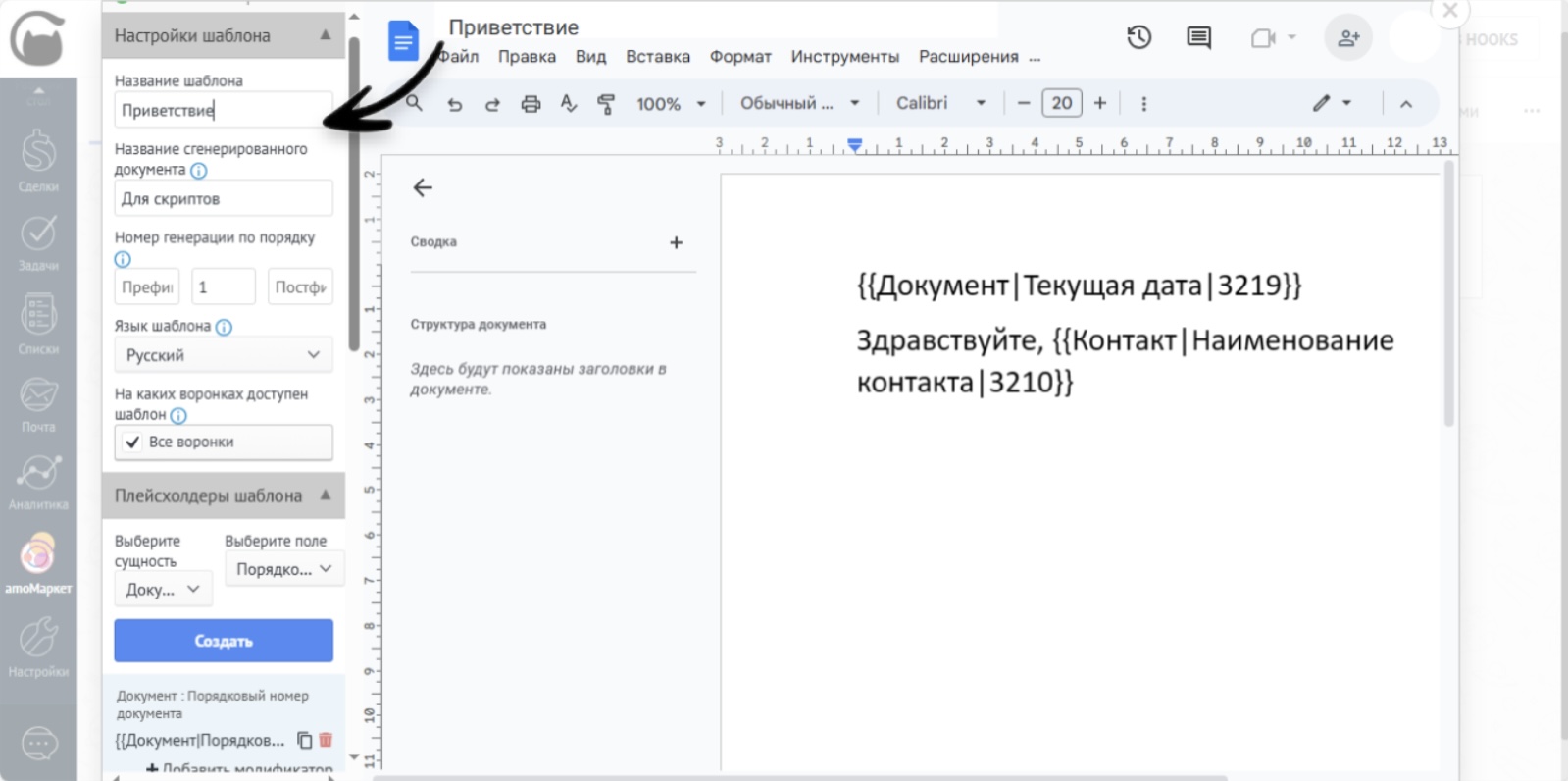Undo the last action in toolbar
This screenshot has height=781, width=1568.
pos(454,104)
